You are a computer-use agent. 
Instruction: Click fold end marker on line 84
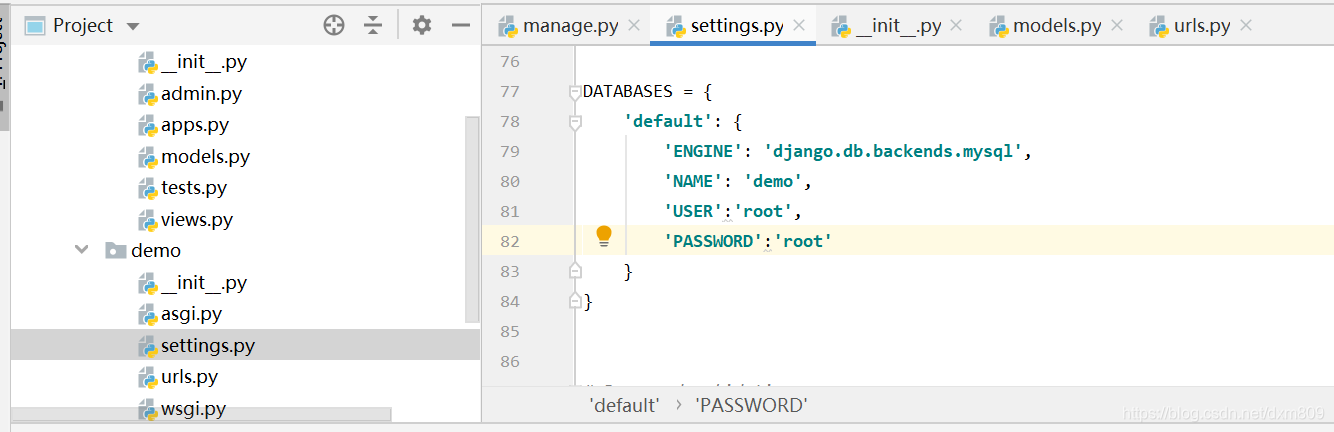[575, 300]
